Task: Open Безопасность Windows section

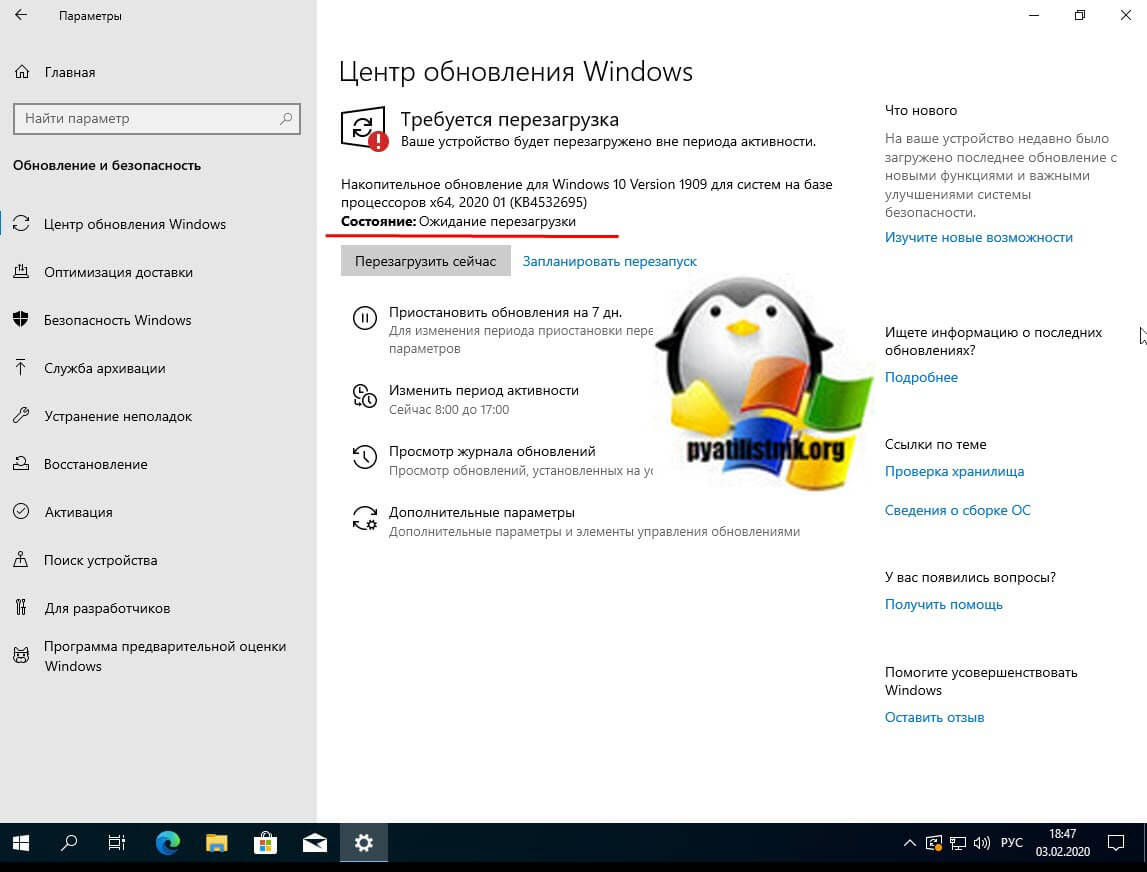Action: tap(117, 320)
